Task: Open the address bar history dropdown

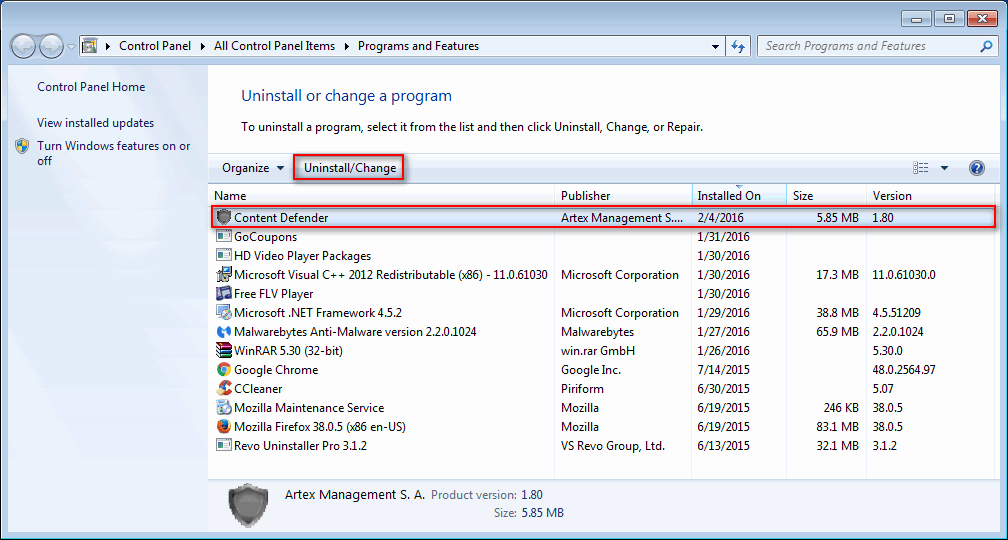Action: click(716, 46)
